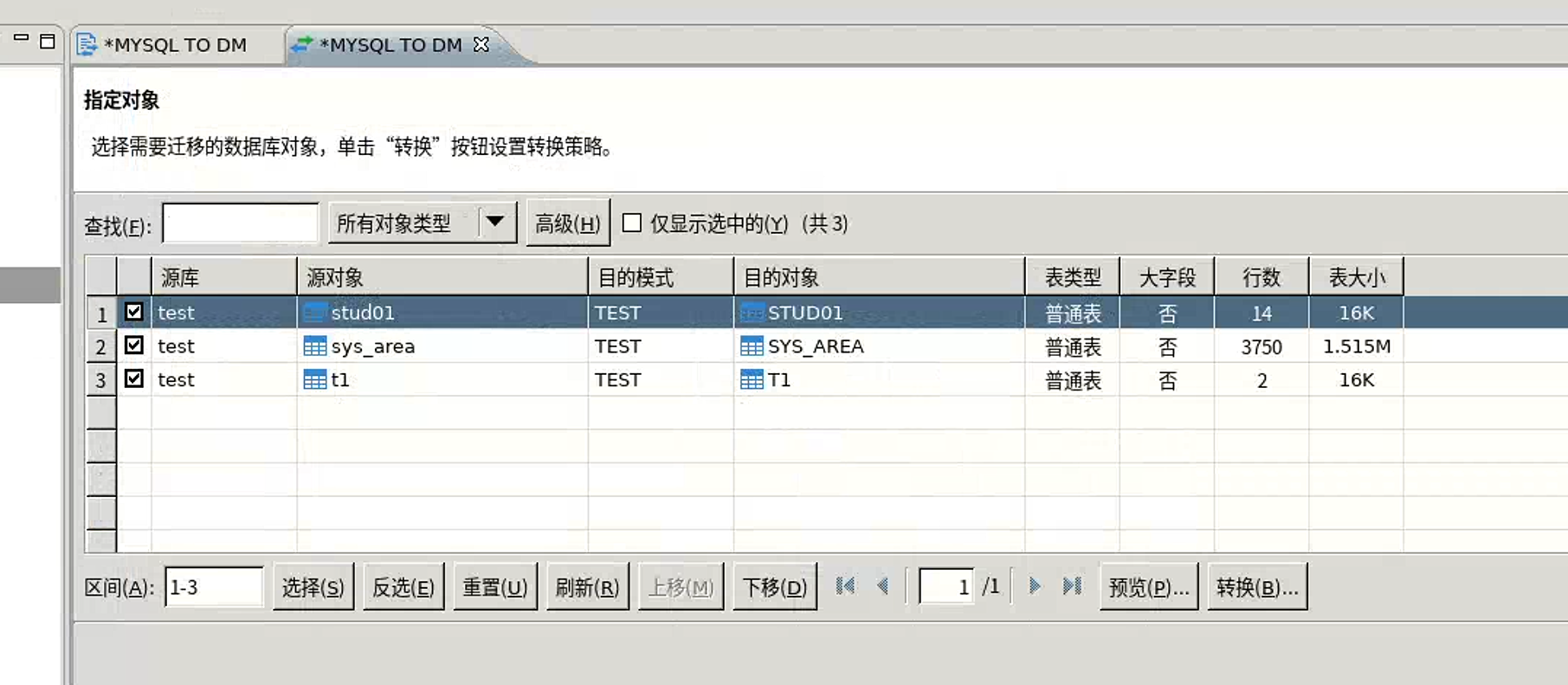Click the 表大小 column header
The height and width of the screenshot is (685, 1568).
1357,277
